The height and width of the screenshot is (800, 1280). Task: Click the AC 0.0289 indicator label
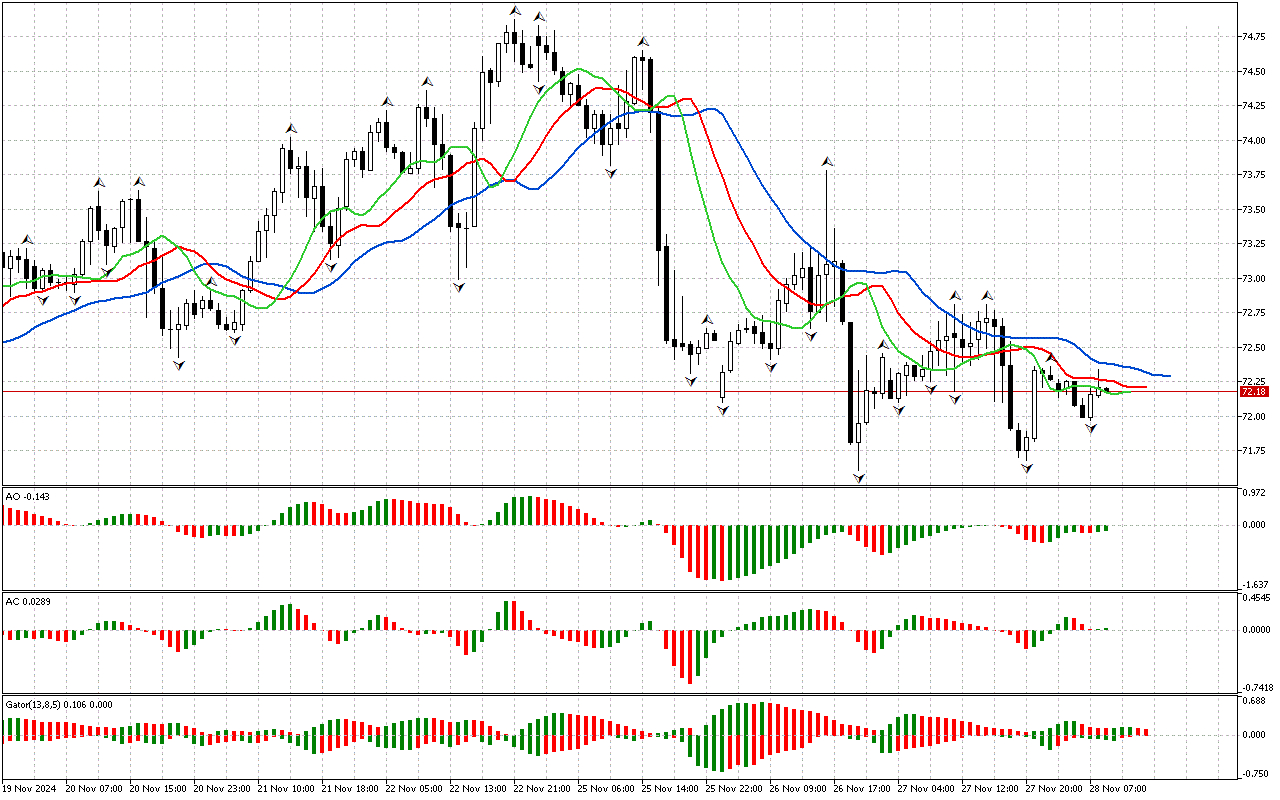click(28, 600)
